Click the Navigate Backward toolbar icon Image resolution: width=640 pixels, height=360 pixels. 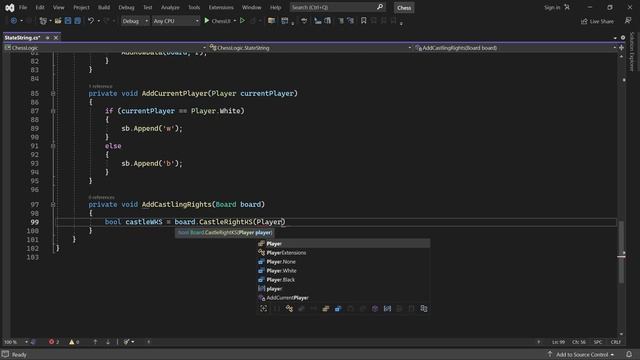[x=13, y=20]
